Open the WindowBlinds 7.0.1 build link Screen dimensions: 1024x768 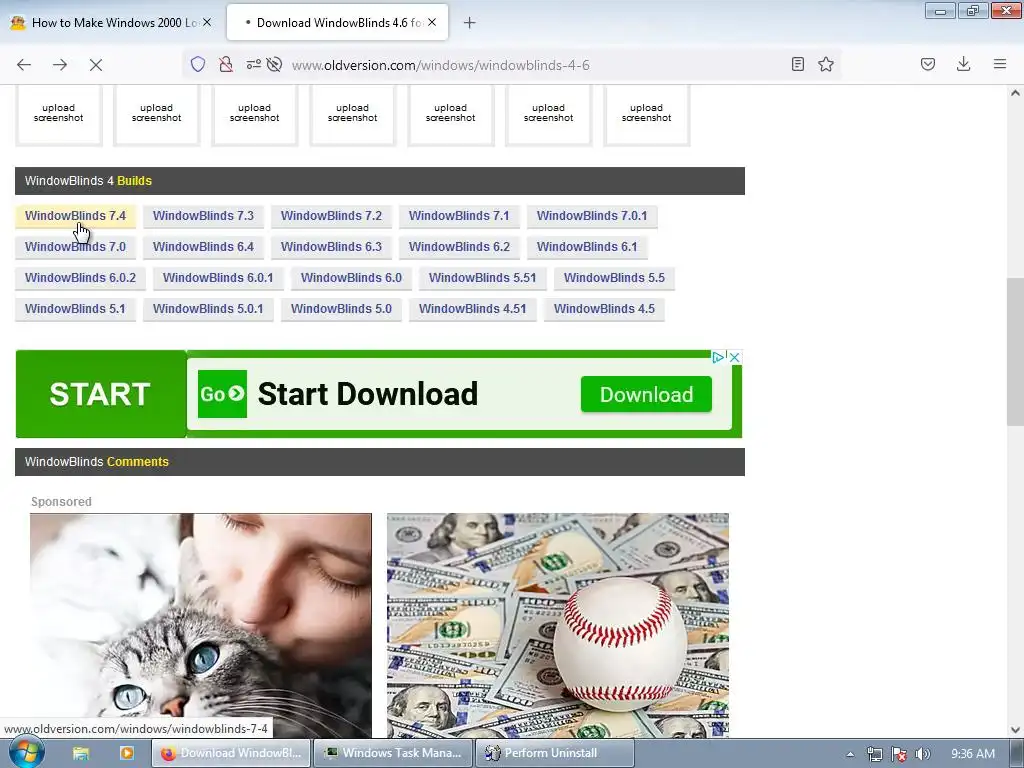592,216
